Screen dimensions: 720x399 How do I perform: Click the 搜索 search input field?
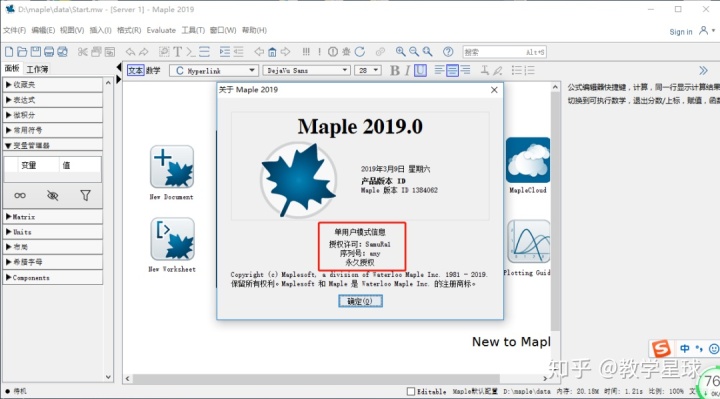[504, 52]
